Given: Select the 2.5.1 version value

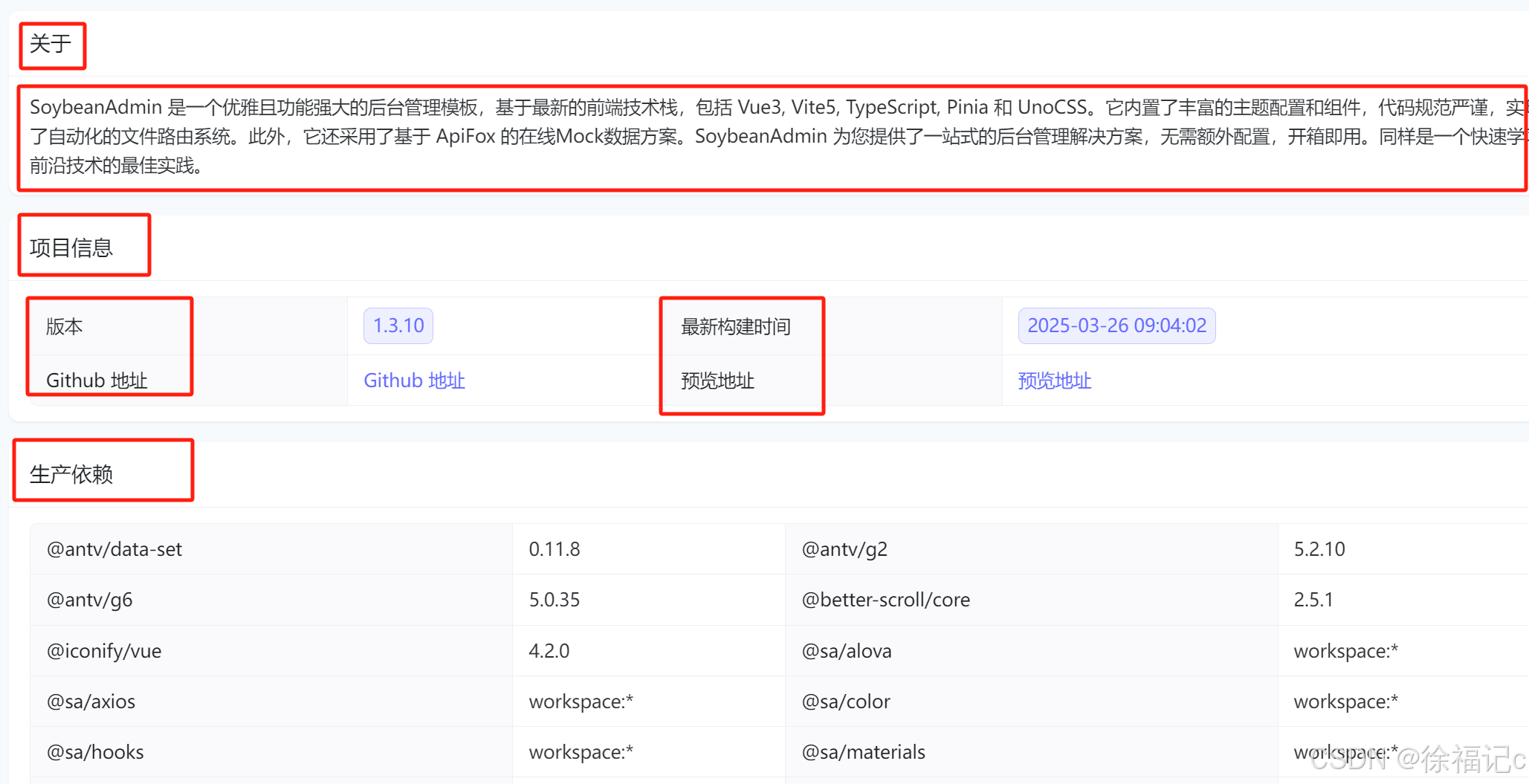Looking at the screenshot, I should 1313,600.
